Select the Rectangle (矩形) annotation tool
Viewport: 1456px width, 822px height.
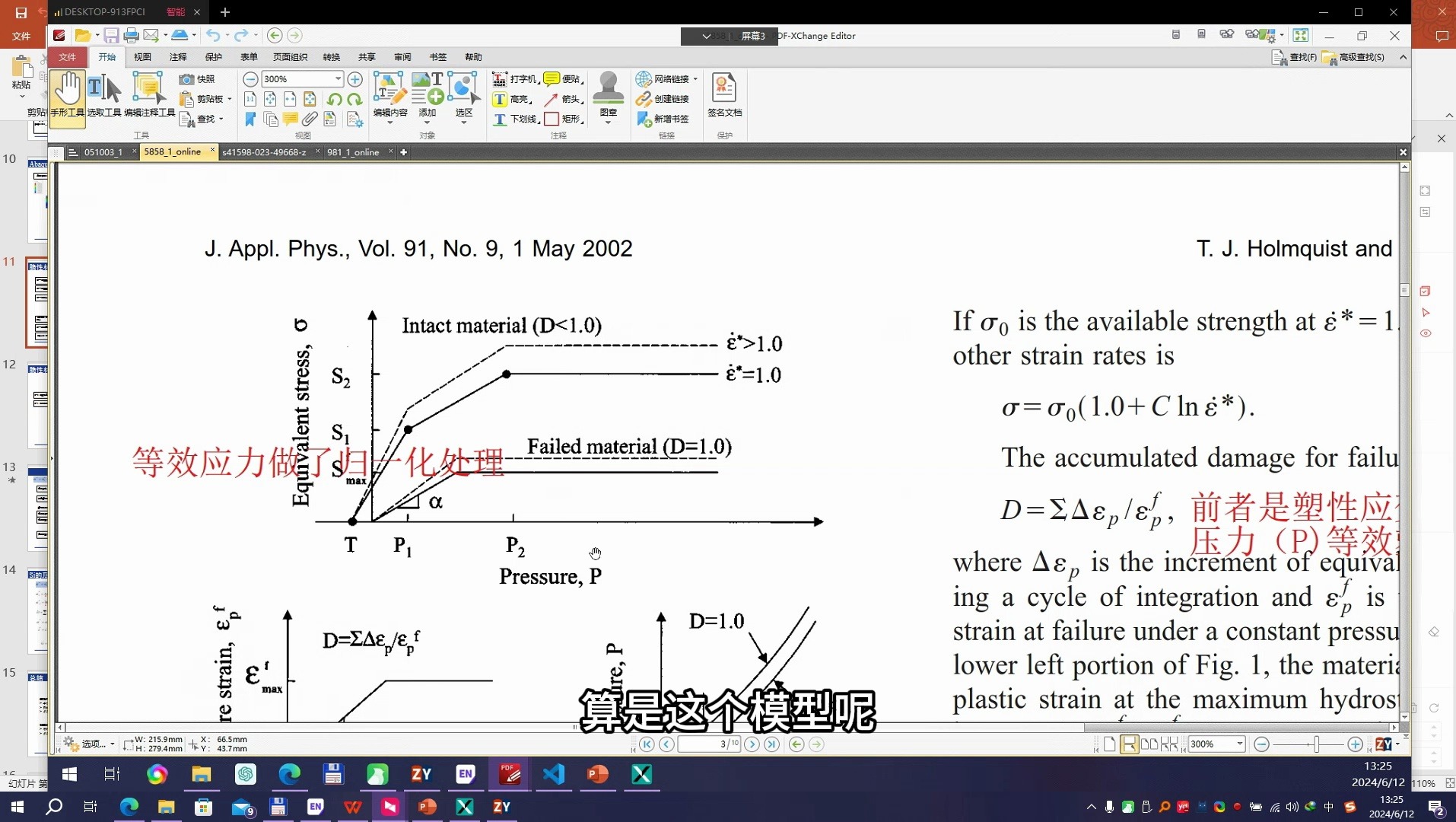pyautogui.click(x=564, y=119)
